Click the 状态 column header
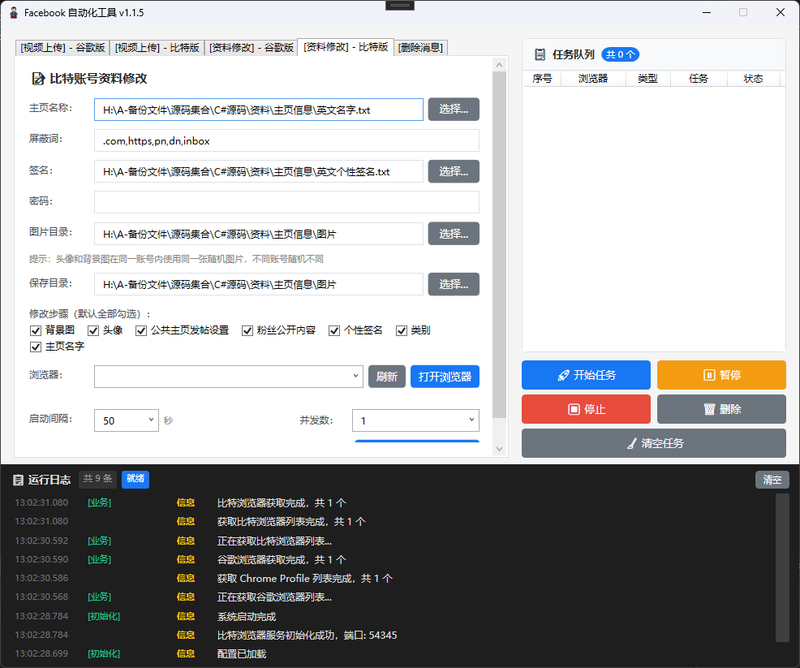 (753, 79)
